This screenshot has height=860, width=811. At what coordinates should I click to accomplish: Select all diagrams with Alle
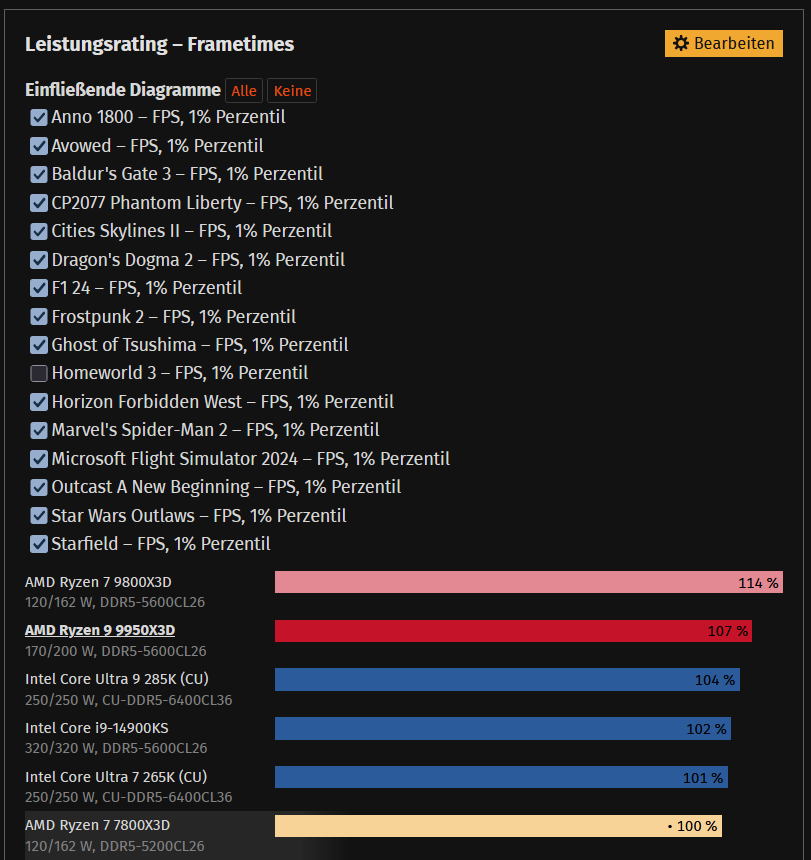pos(244,90)
